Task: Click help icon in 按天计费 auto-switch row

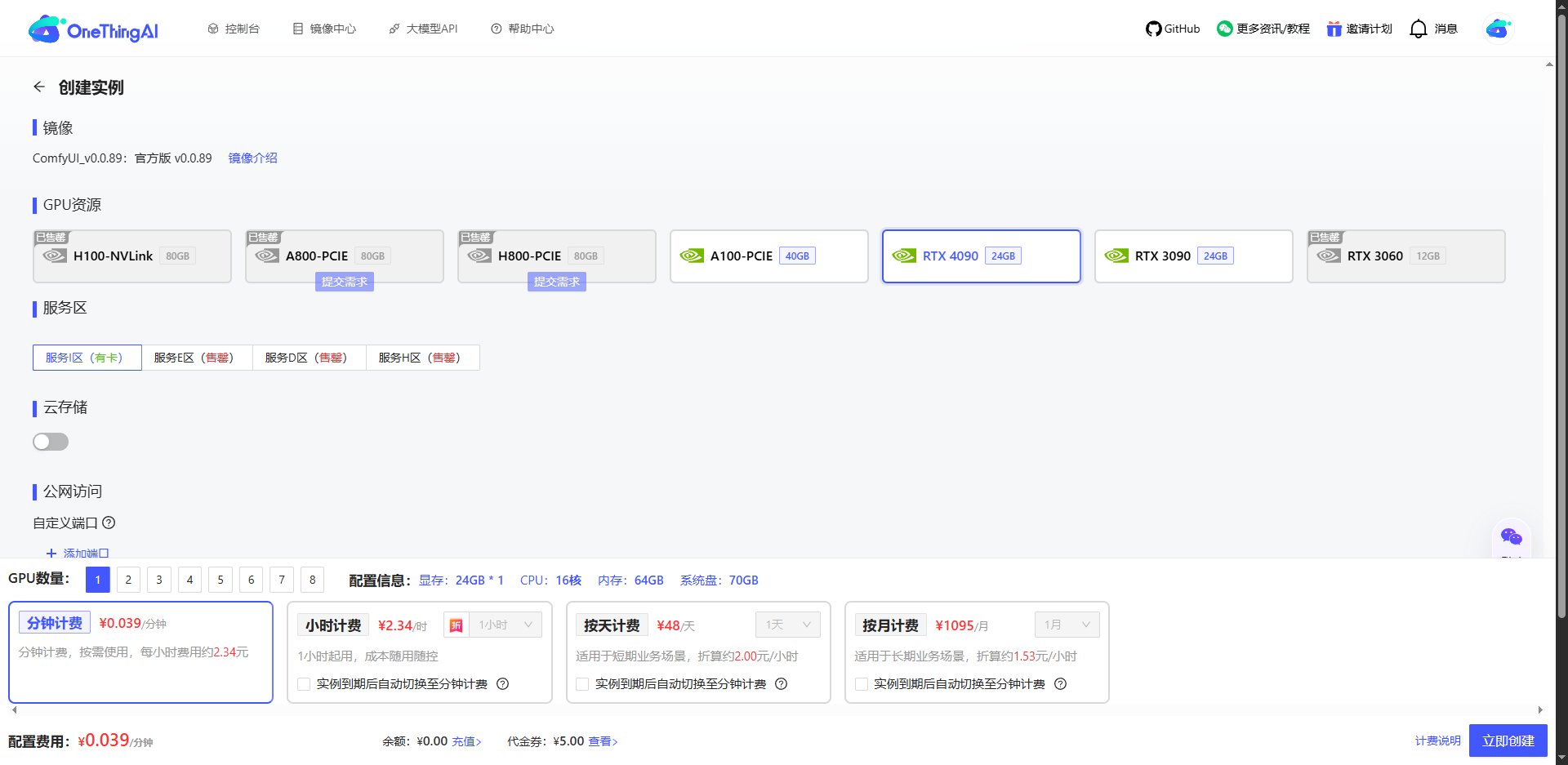Action: click(x=782, y=684)
